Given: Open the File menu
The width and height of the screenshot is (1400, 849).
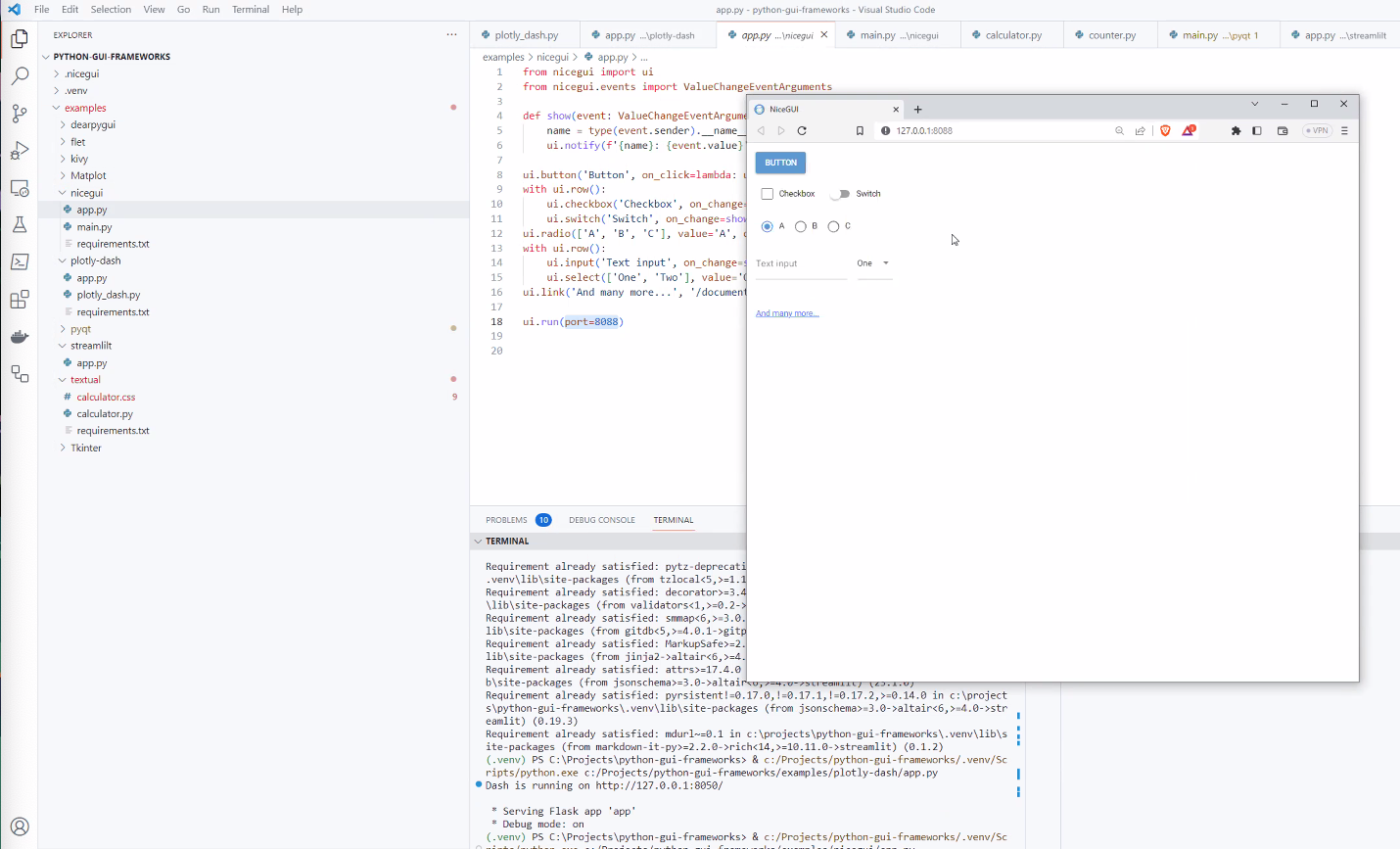Looking at the screenshot, I should (x=41, y=9).
